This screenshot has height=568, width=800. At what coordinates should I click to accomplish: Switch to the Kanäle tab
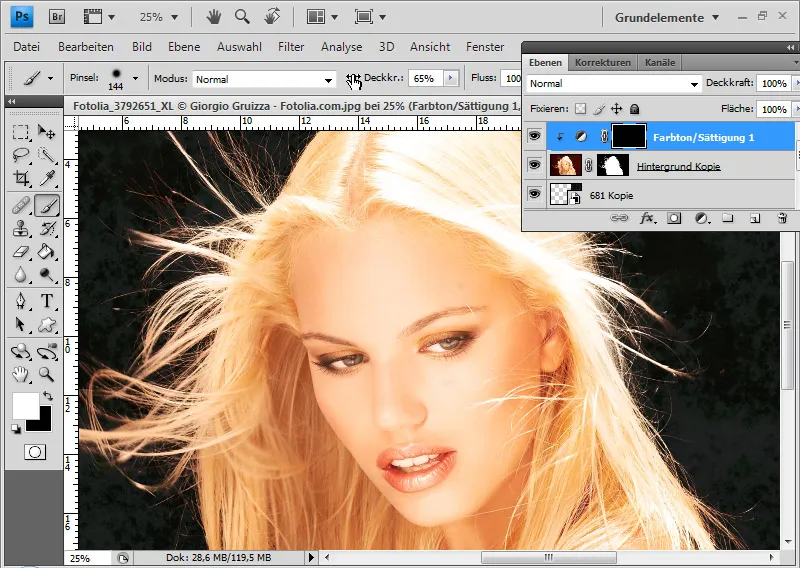(x=660, y=62)
